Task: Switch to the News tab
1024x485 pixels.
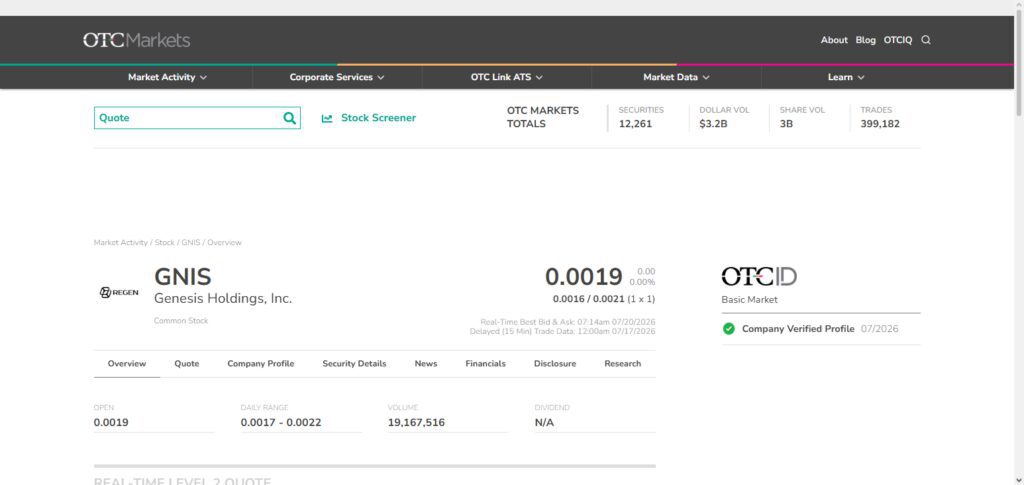Action: (x=426, y=364)
